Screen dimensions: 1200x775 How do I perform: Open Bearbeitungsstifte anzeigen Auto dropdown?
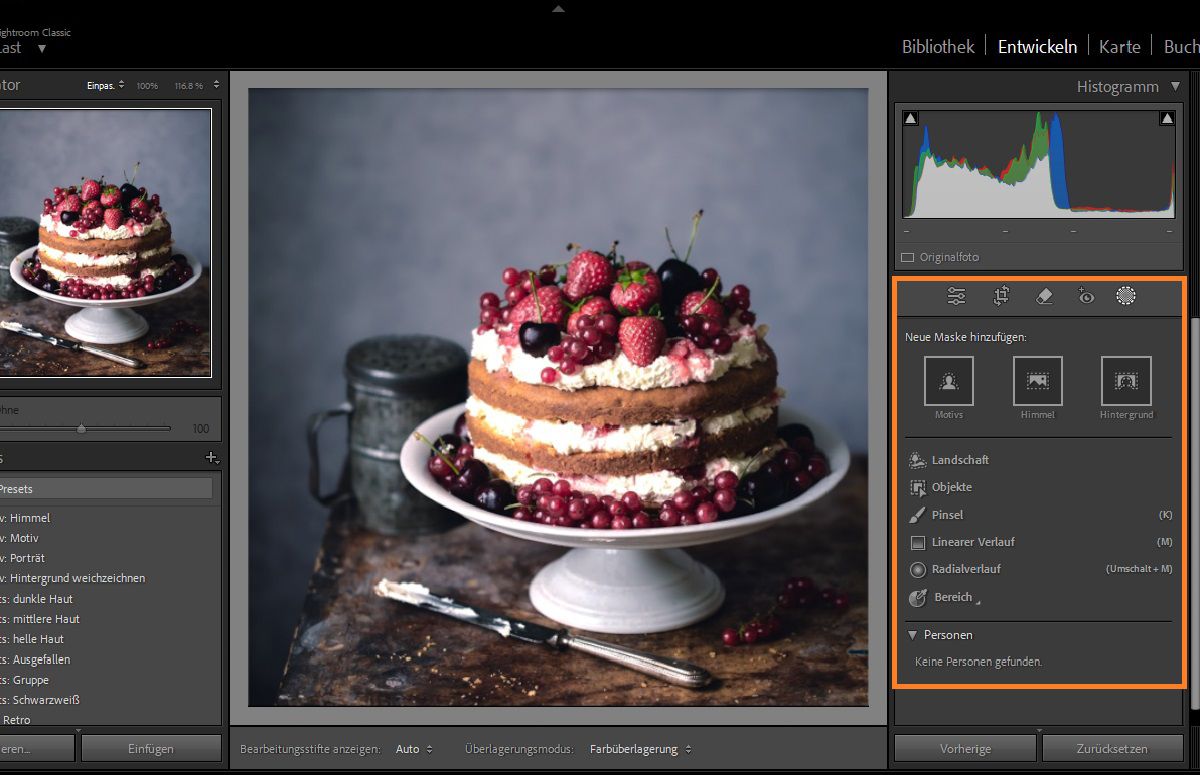click(414, 749)
